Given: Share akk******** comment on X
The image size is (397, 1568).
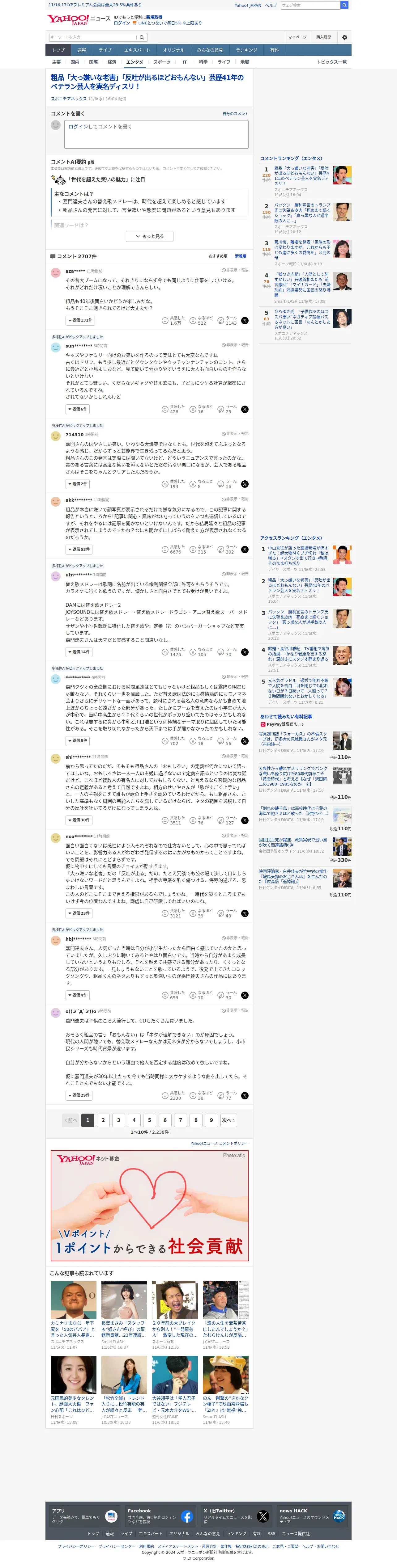Looking at the screenshot, I should point(245,549).
